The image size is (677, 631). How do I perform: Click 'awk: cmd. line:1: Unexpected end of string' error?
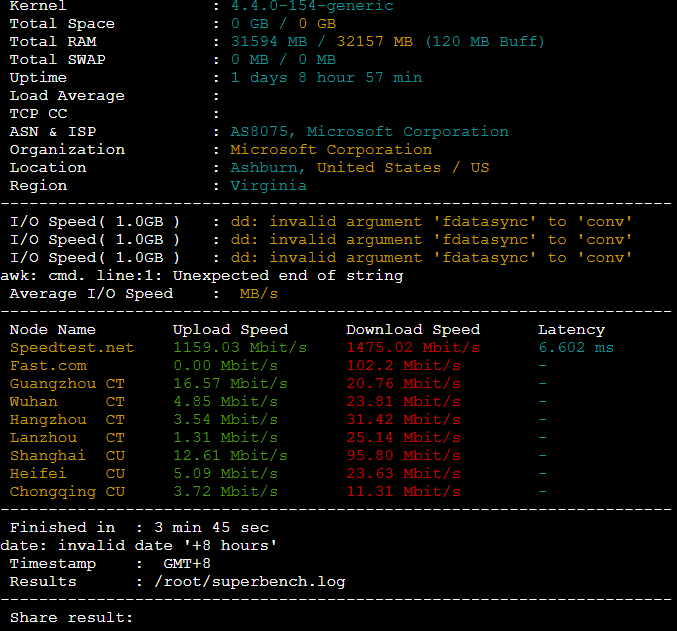[x=202, y=276]
